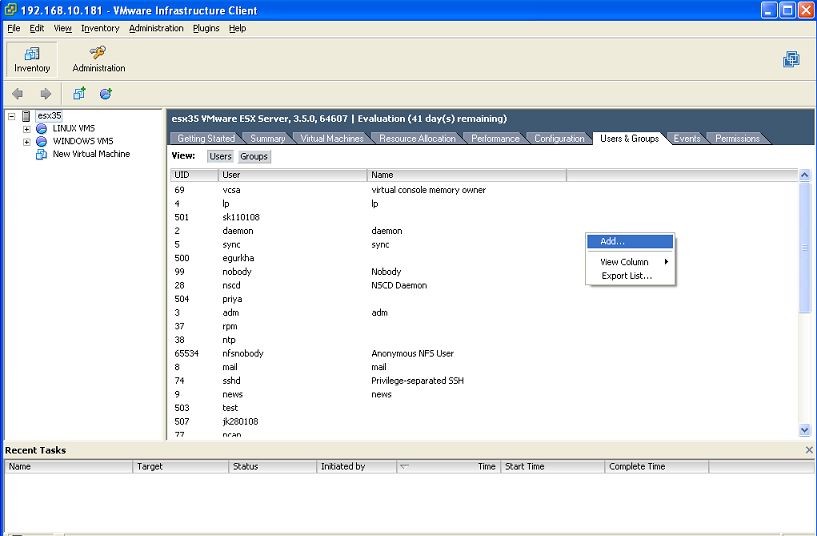Viewport: 817px width, 536px height.
Task: Click the user list scroll up arrow
Action: [x=804, y=175]
